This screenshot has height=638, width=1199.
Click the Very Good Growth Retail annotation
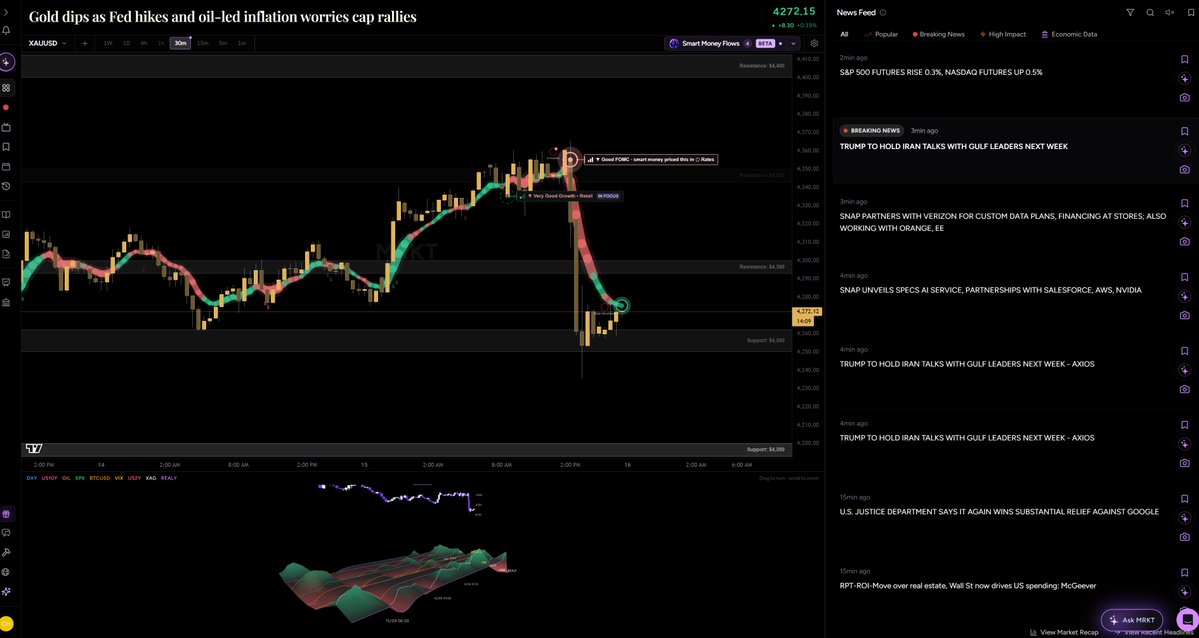pos(571,197)
